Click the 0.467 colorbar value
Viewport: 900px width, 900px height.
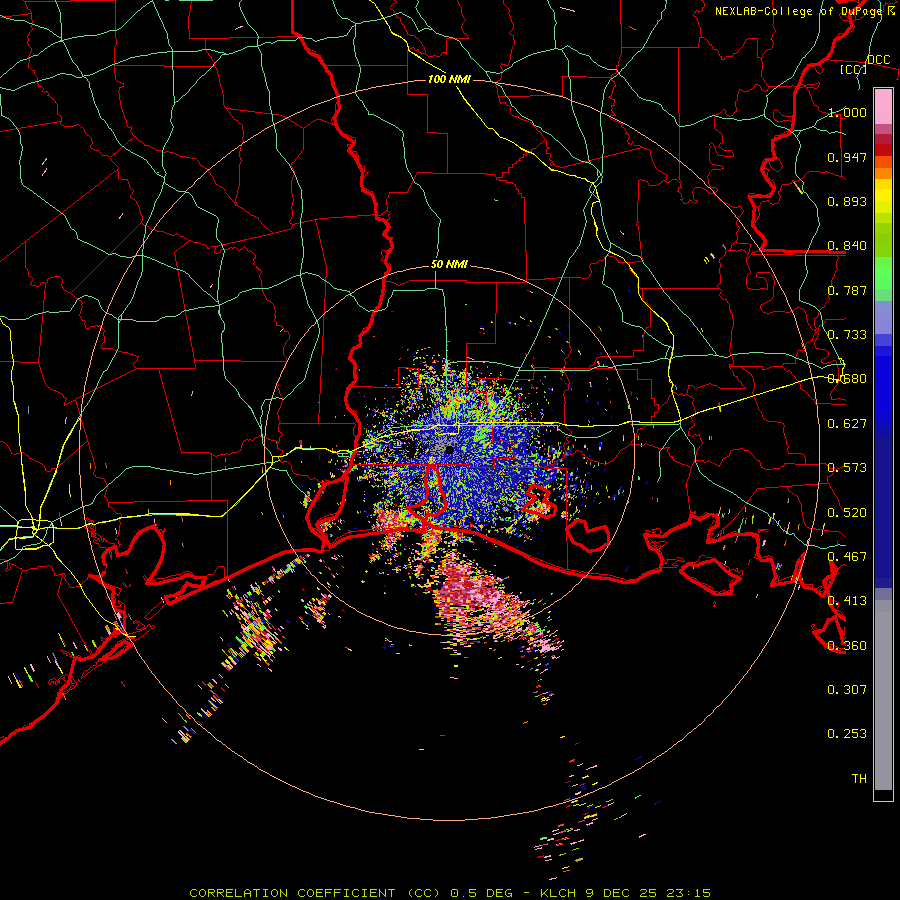847,557
